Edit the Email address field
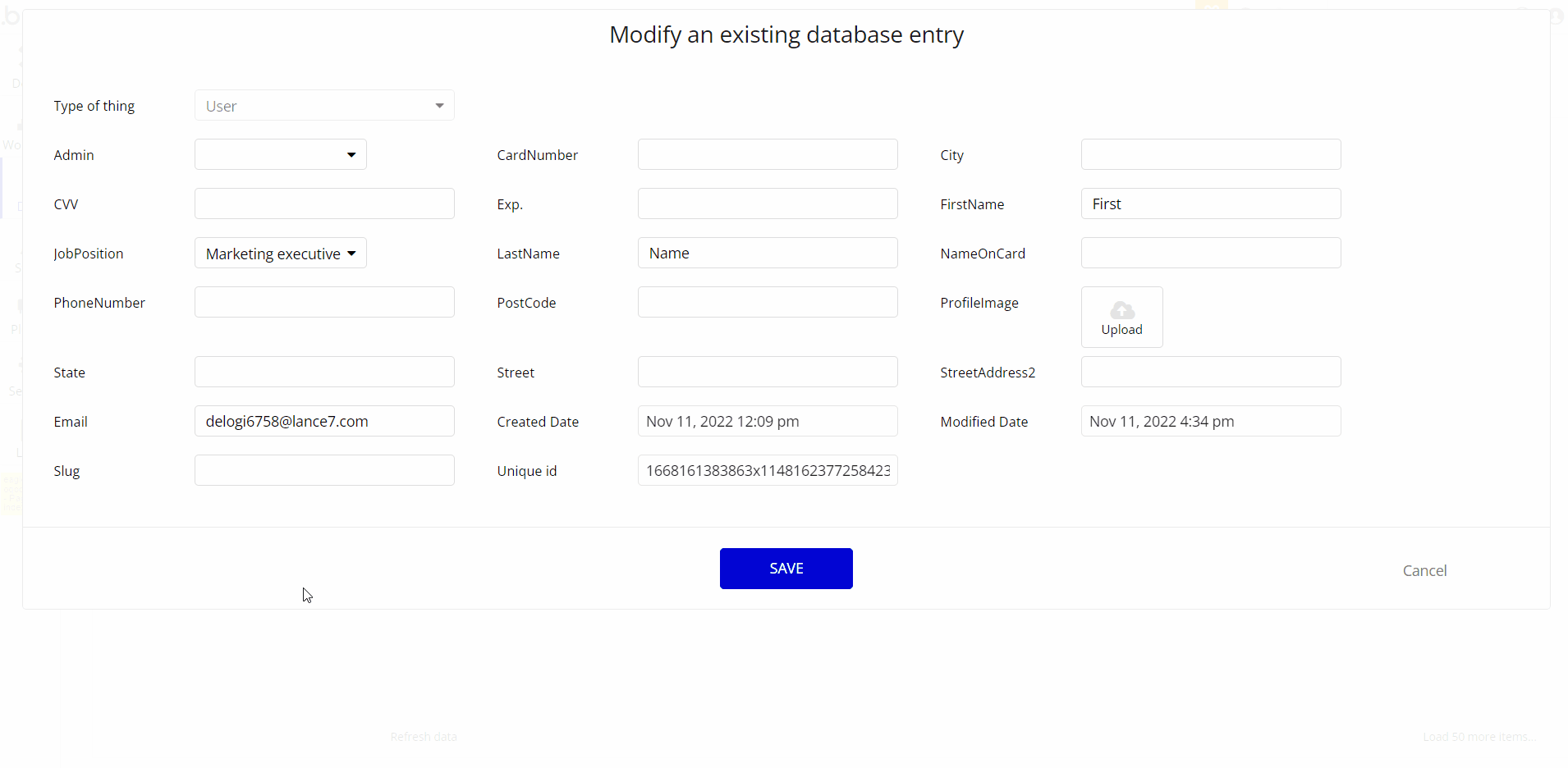 point(324,422)
